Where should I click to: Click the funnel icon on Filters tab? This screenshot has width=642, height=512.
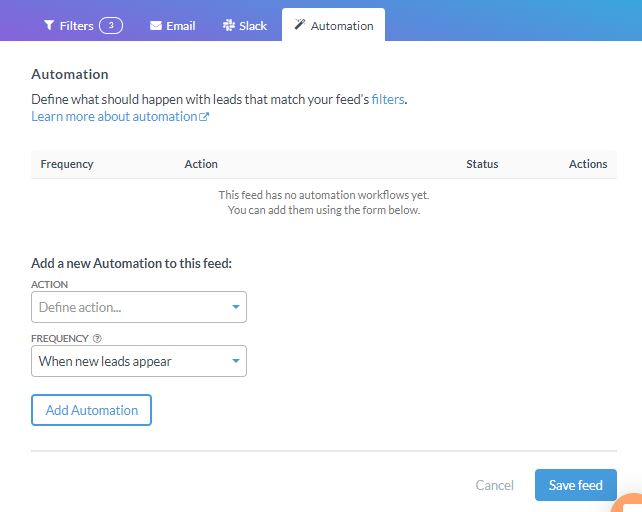(49, 25)
